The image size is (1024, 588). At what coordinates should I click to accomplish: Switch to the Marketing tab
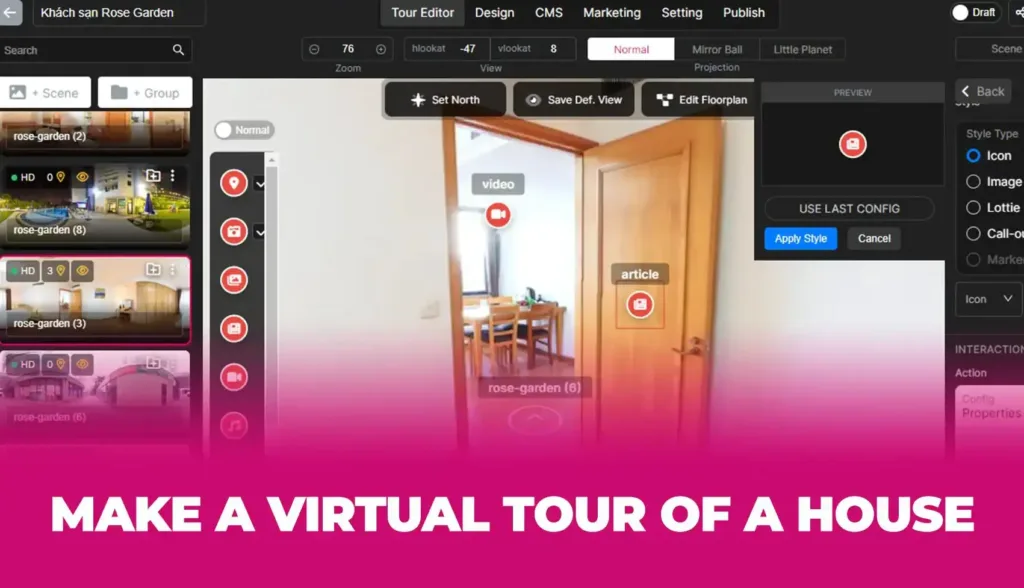[x=612, y=13]
